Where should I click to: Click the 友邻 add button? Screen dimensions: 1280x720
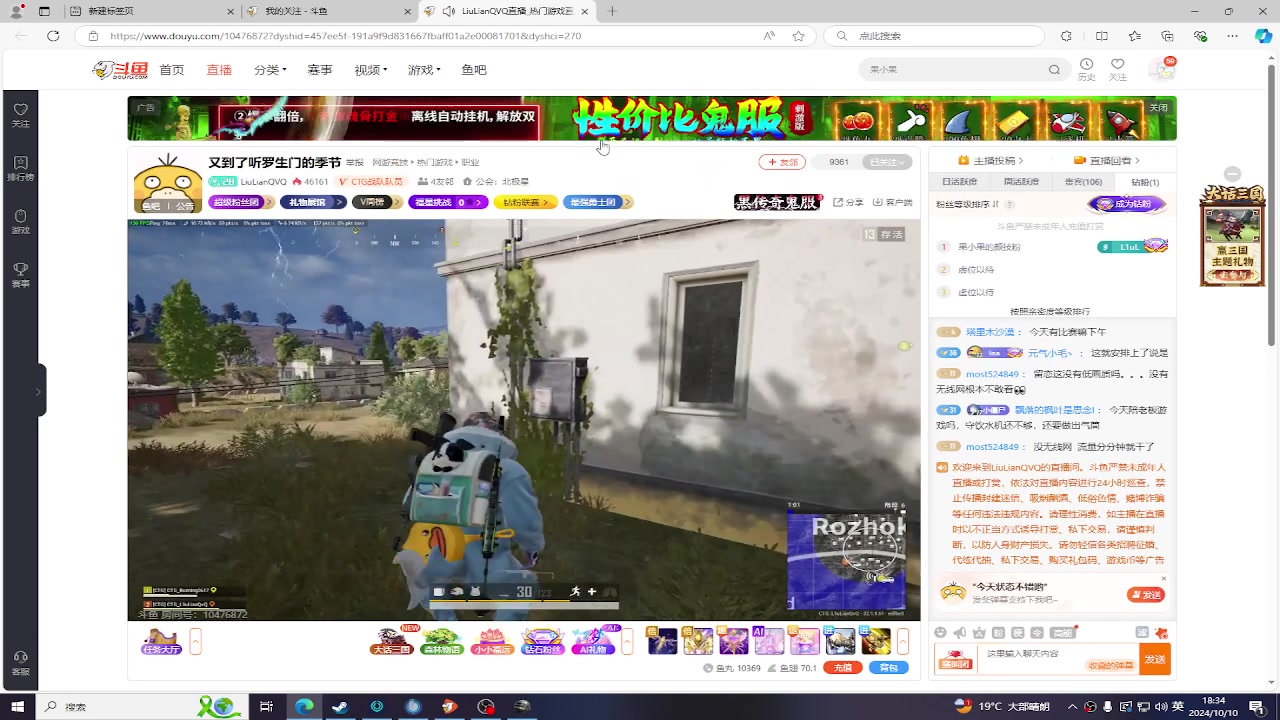782,162
